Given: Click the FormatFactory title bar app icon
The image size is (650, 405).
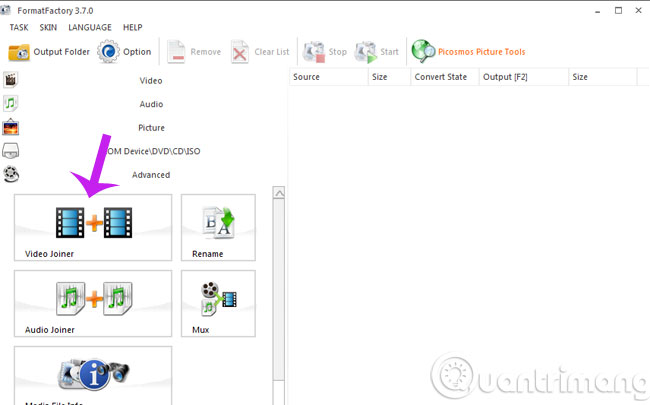Looking at the screenshot, I should 5,10.
